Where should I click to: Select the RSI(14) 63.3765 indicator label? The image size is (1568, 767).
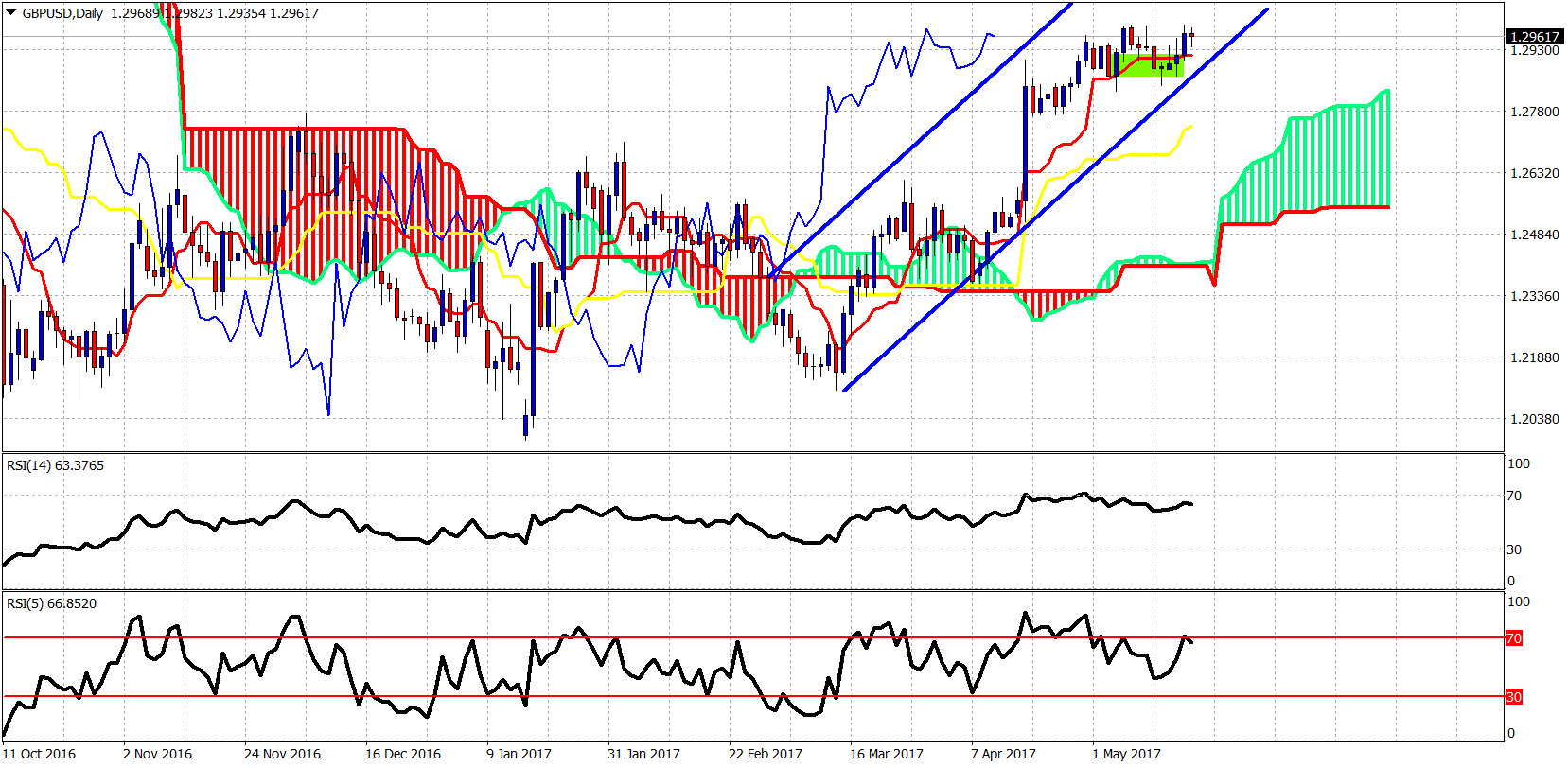[x=55, y=465]
